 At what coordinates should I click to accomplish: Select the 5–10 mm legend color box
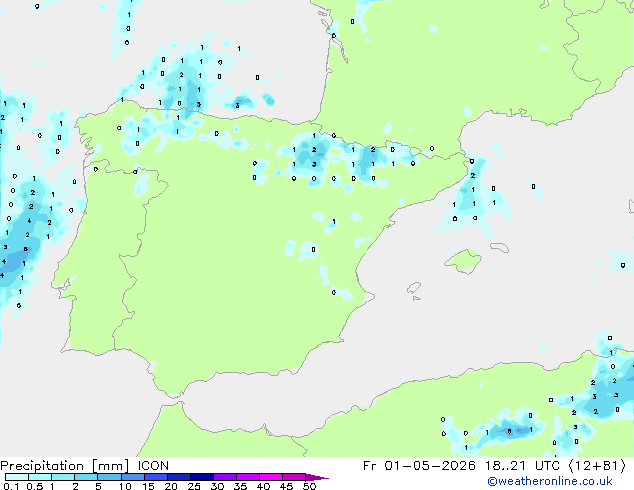coord(109,477)
